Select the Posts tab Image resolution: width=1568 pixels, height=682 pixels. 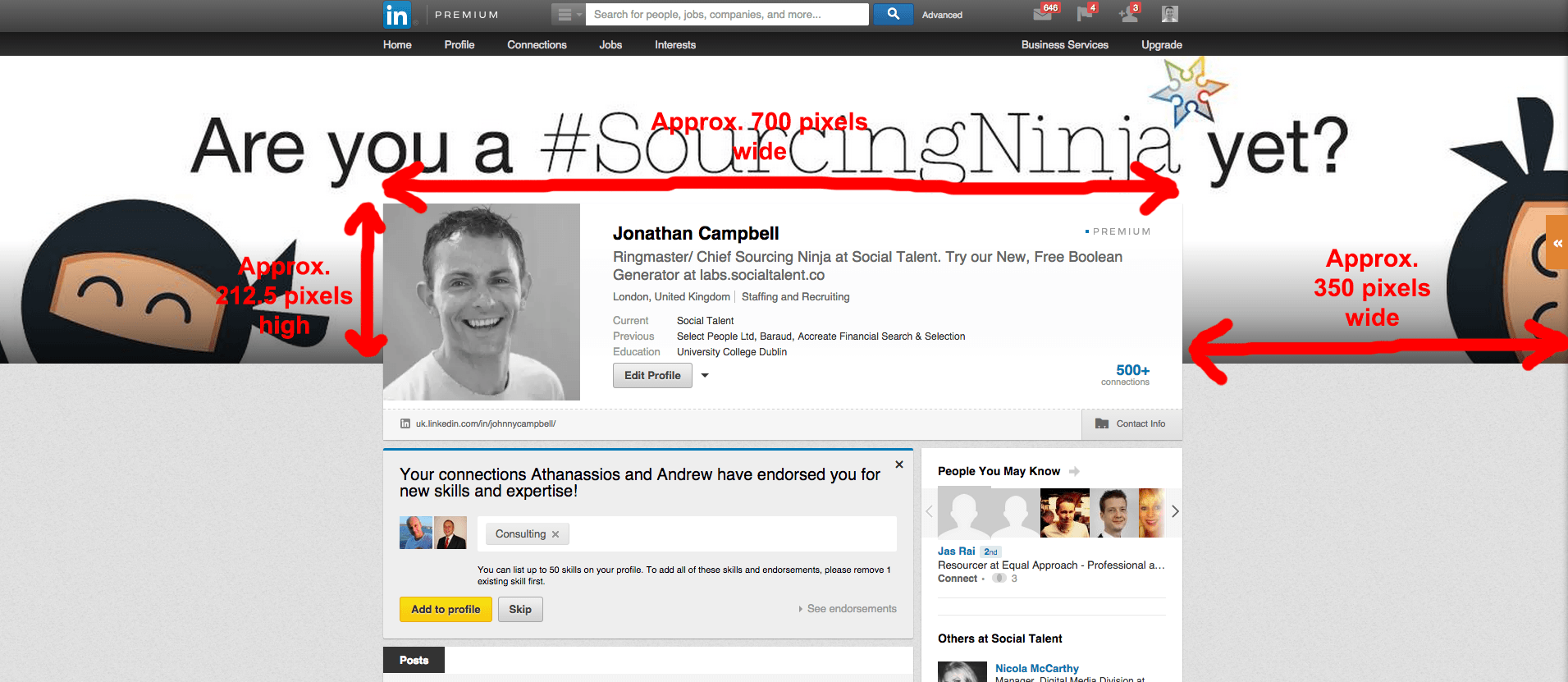coord(414,660)
